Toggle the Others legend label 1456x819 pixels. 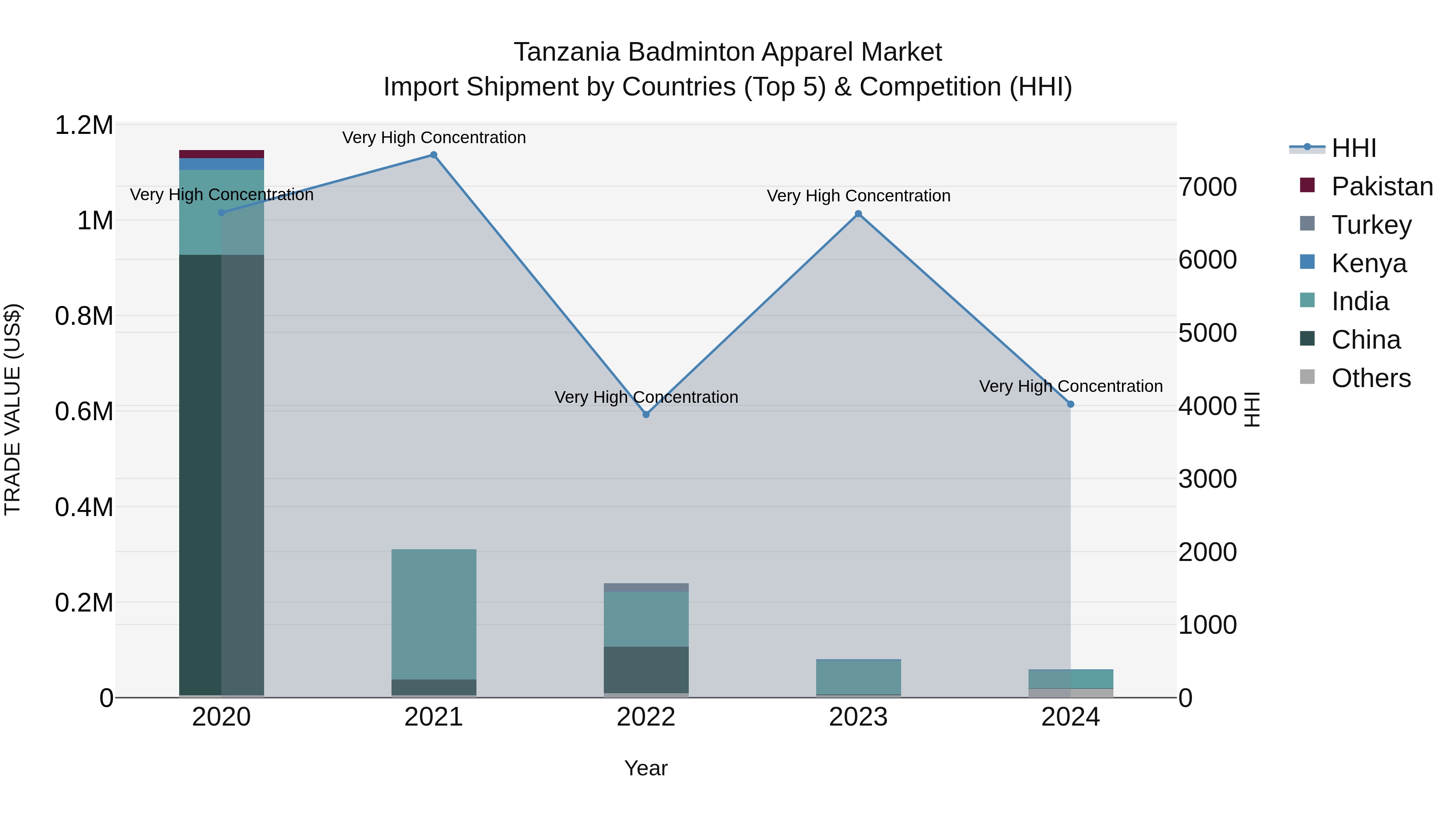click(1371, 378)
